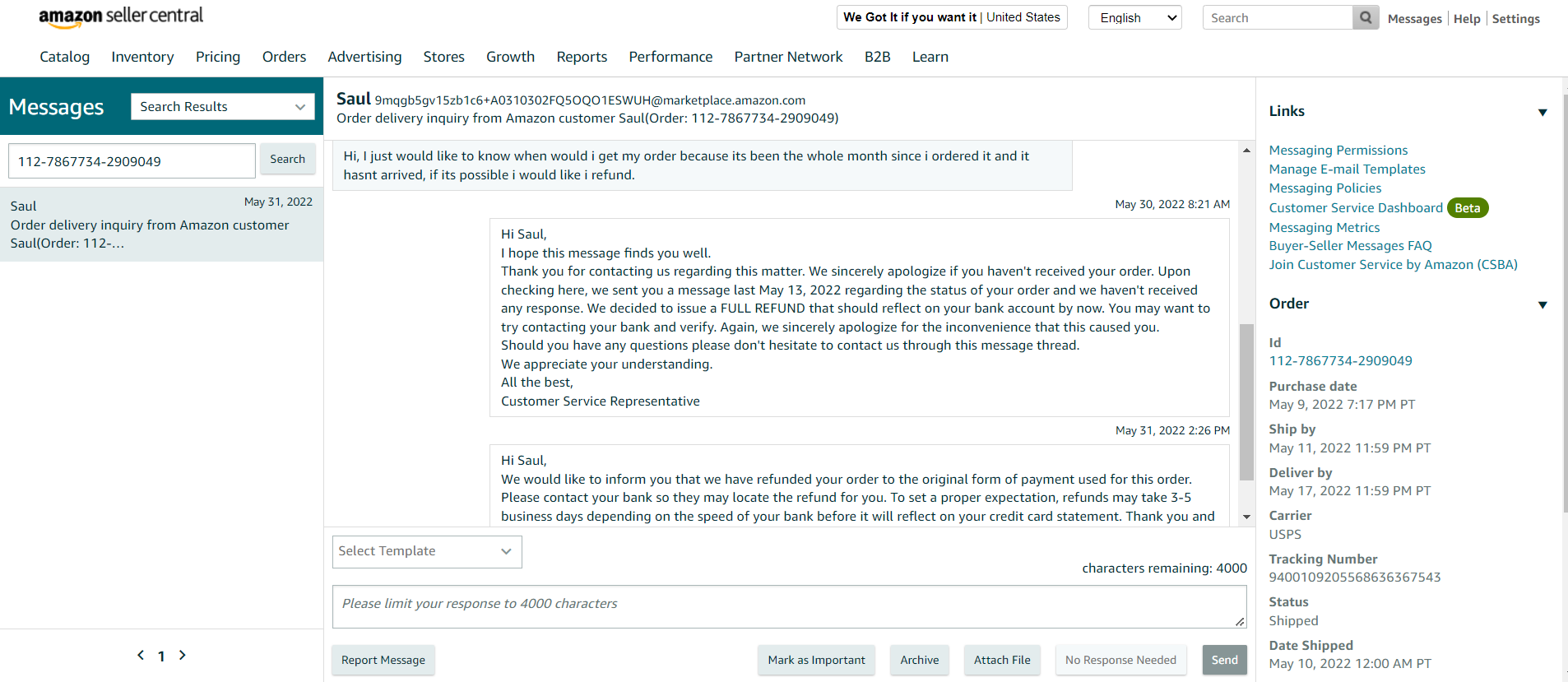Image resolution: width=1568 pixels, height=682 pixels.
Task: Focus the top Search input field
Action: click(x=1278, y=17)
